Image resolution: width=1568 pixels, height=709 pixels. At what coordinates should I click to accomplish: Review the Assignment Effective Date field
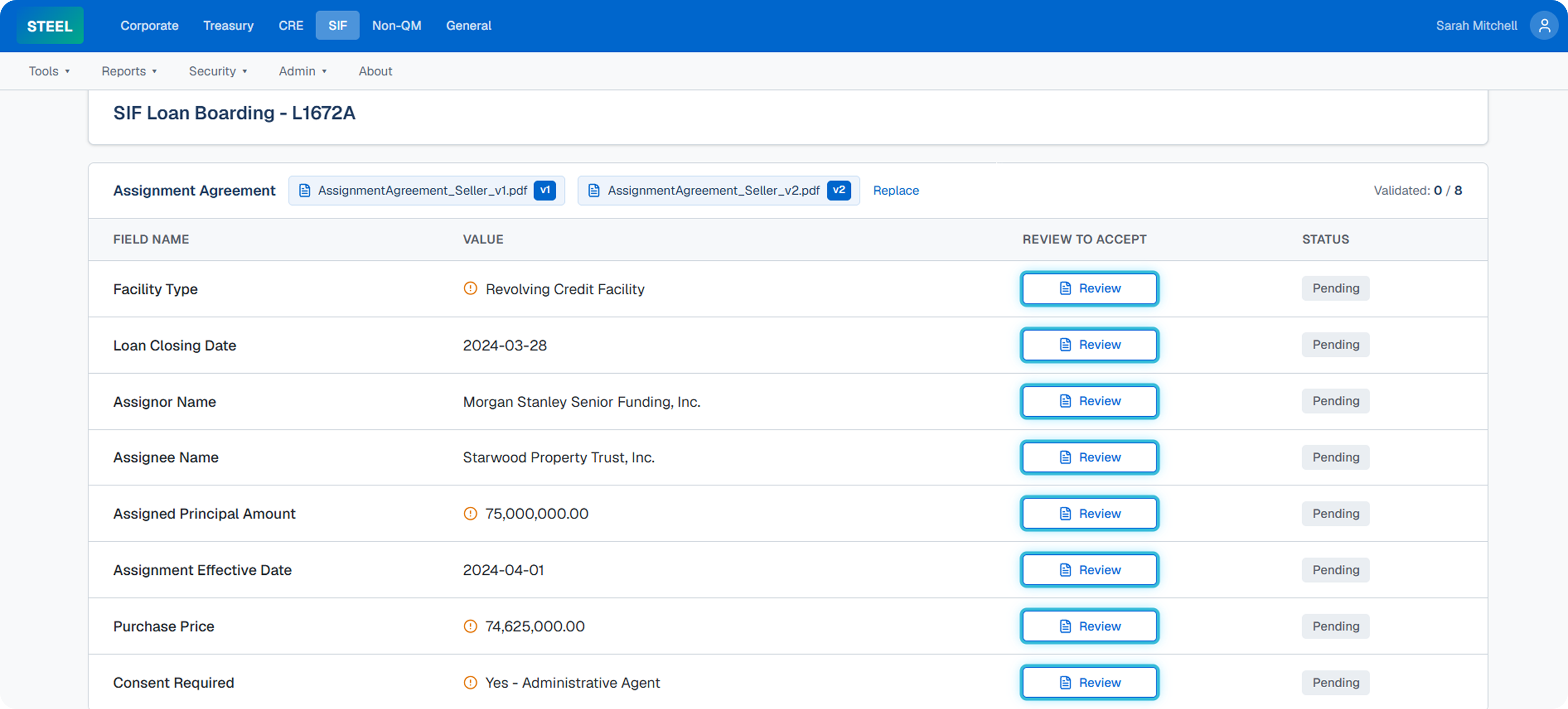[1090, 570]
